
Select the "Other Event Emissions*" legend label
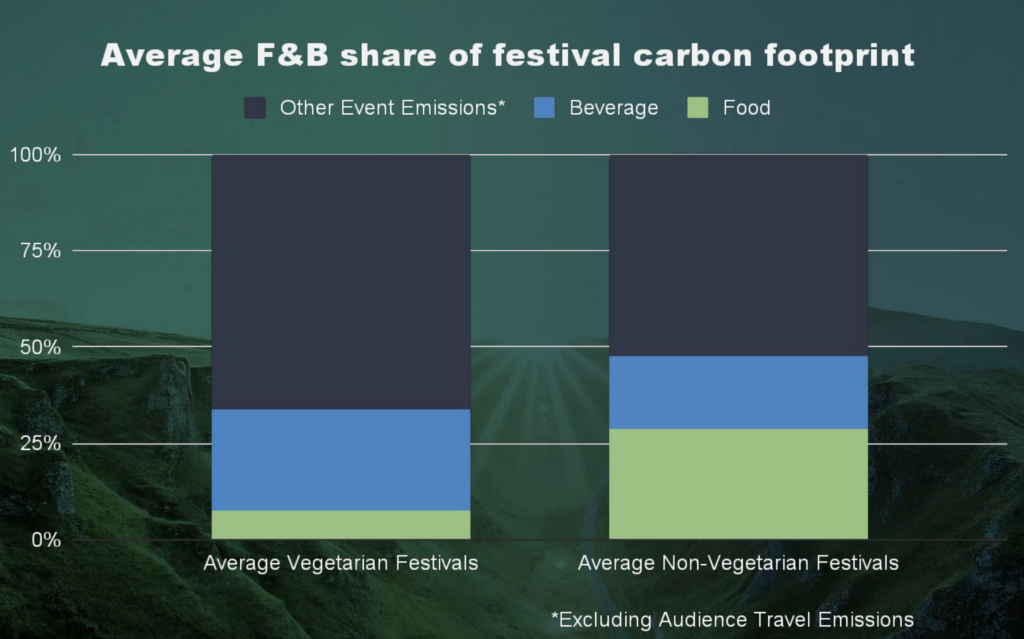click(392, 108)
